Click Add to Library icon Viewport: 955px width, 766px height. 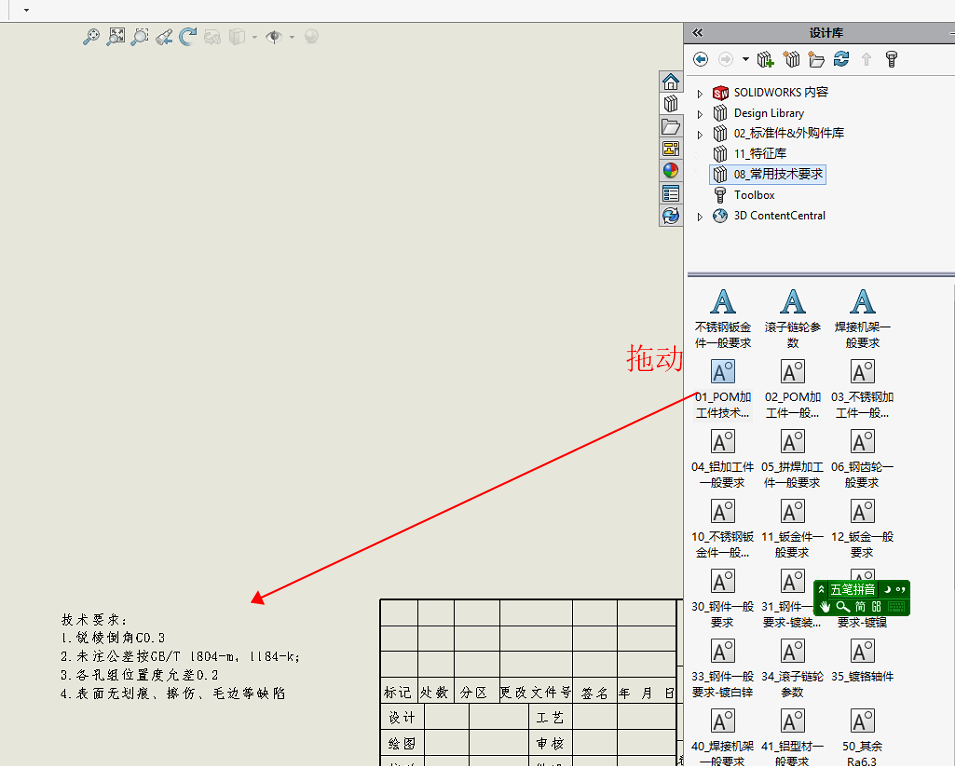pos(765,59)
